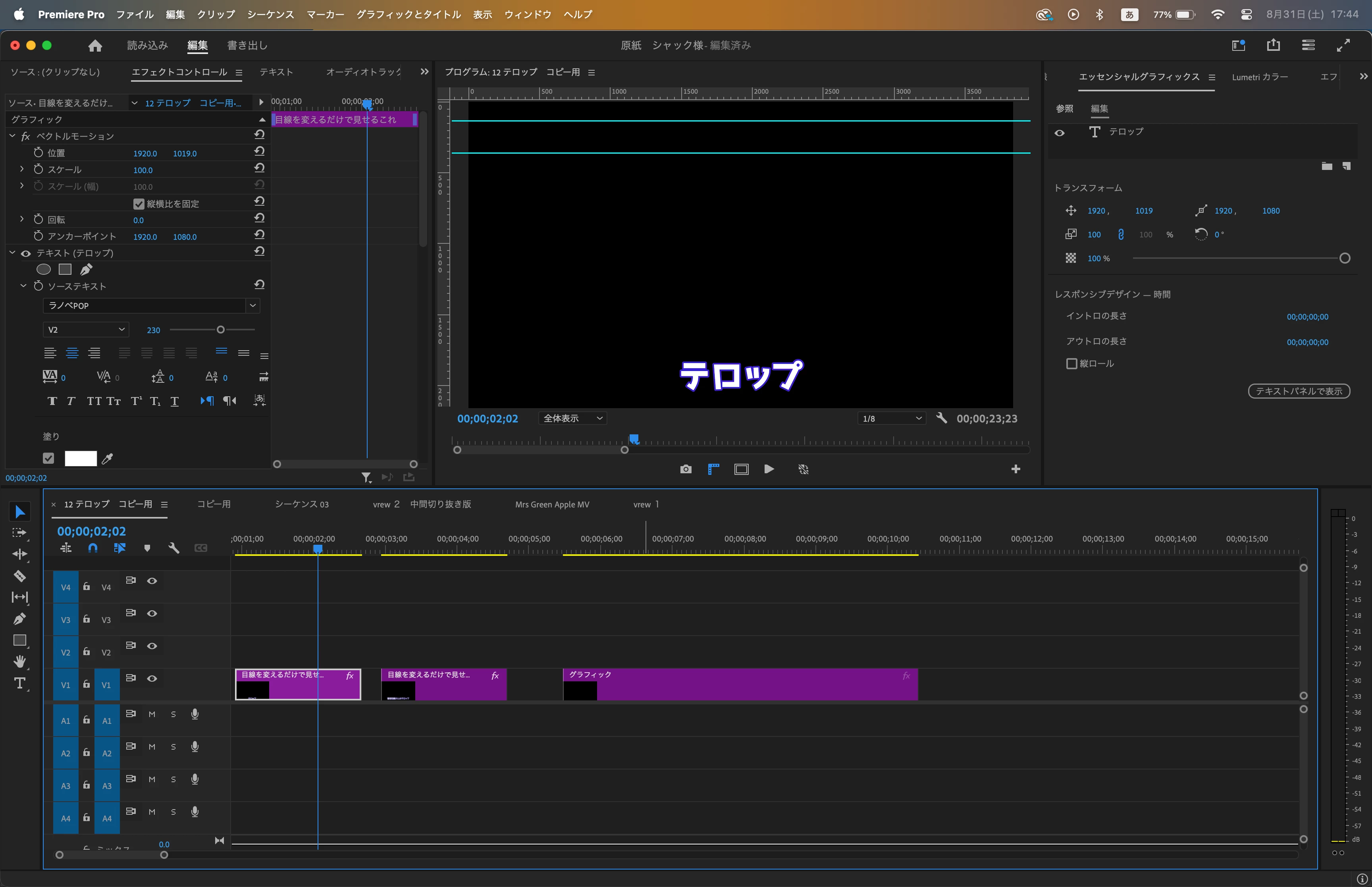Image resolution: width=1372 pixels, height=887 pixels.
Task: Click the ellipse mask icon under テキスト
Action: coord(43,270)
